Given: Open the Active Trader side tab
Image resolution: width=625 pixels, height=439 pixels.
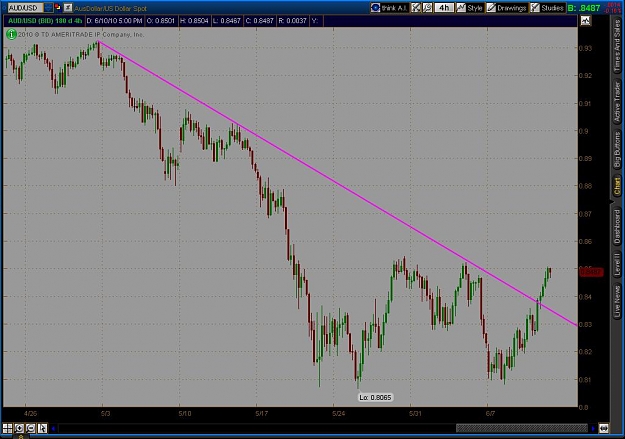Looking at the screenshot, I should 617,101.
